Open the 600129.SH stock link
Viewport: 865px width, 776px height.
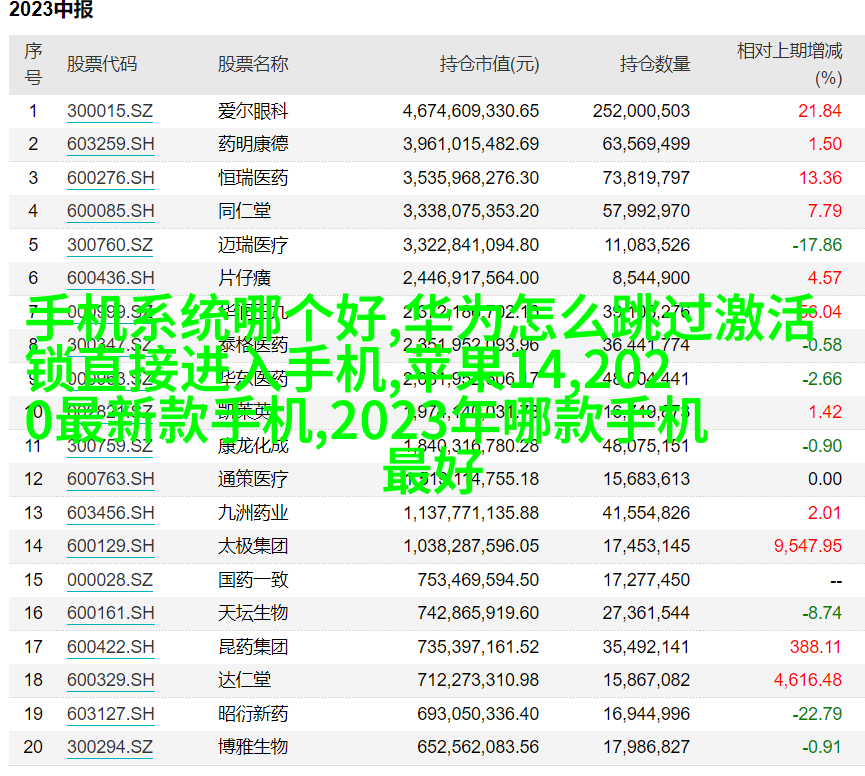[x=110, y=546]
